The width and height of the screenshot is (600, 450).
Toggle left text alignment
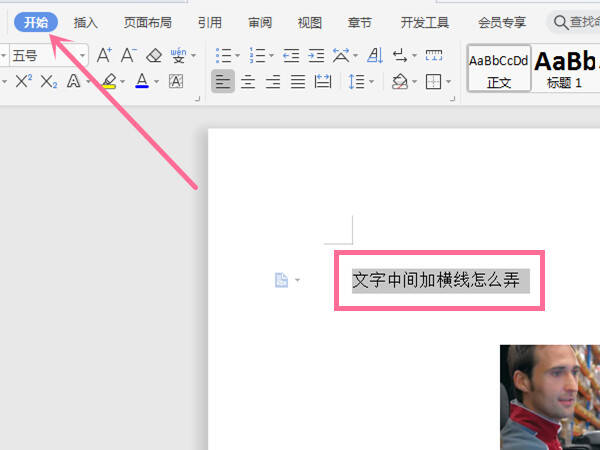223,82
